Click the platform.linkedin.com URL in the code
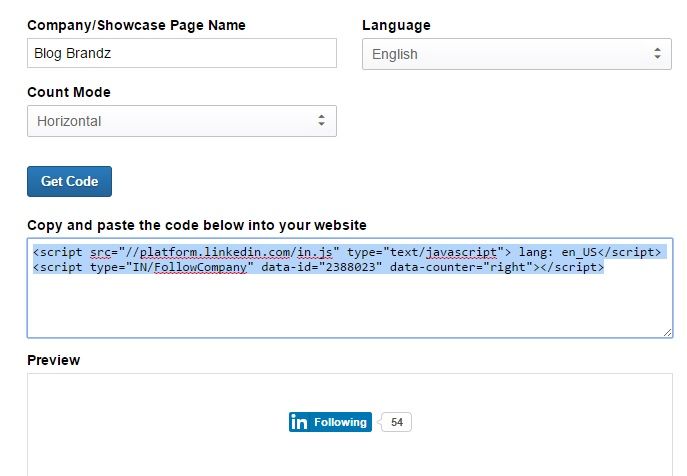The width and height of the screenshot is (687, 476). coord(210,252)
